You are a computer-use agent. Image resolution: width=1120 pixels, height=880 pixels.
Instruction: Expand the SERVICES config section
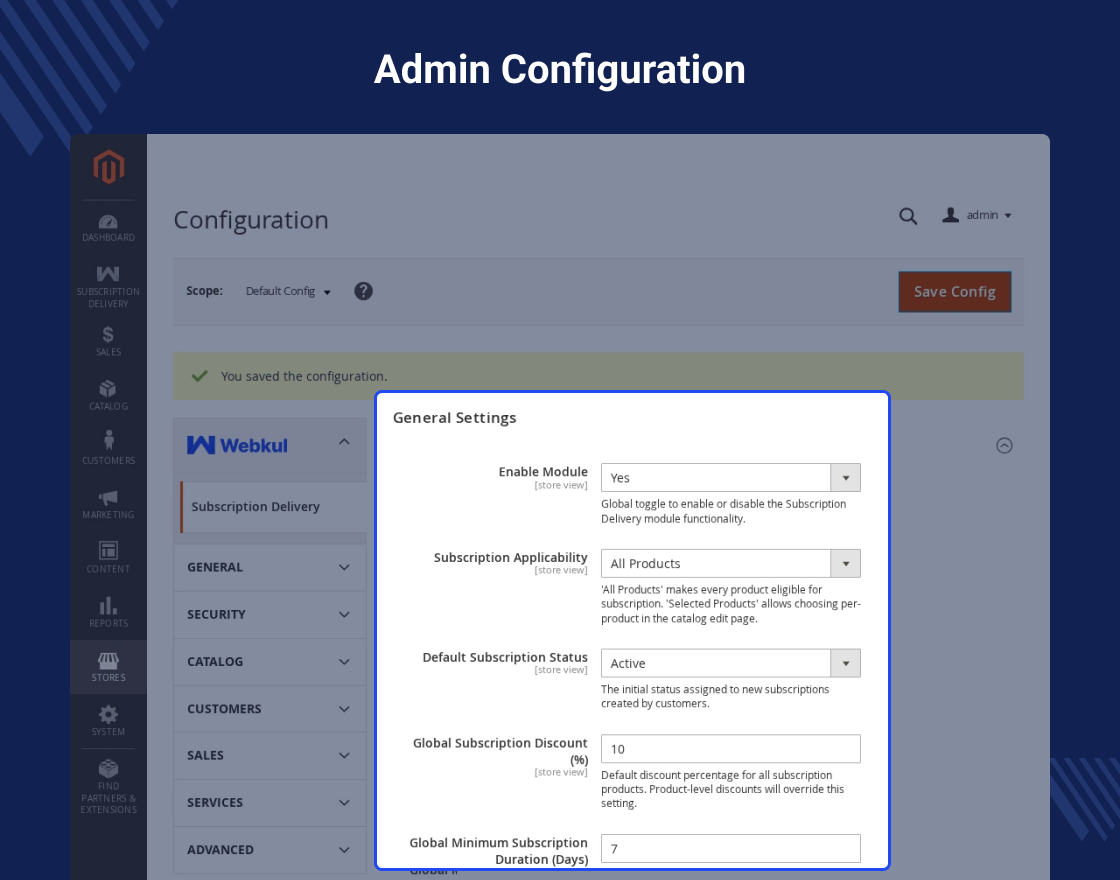click(270, 802)
